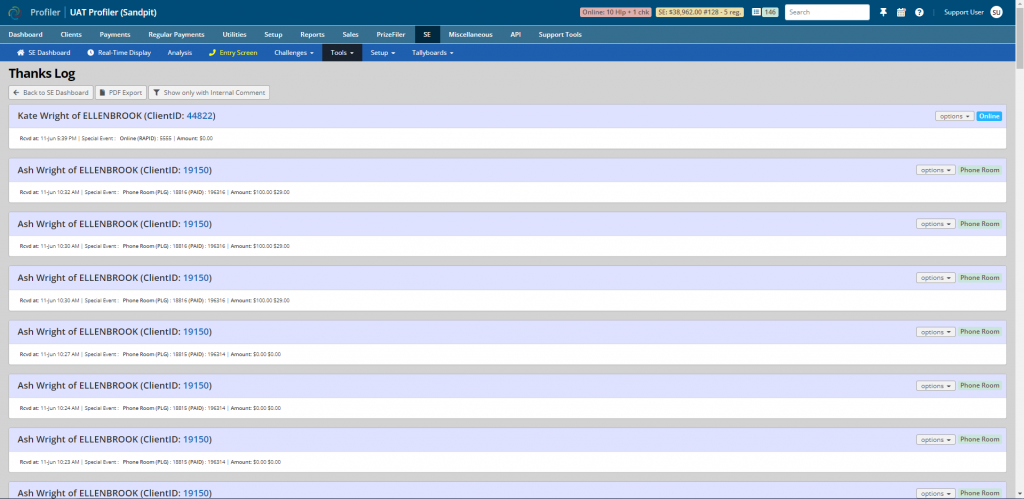This screenshot has height=499, width=1024.
Task: Open the pinned items pin icon
Action: pos(884,12)
